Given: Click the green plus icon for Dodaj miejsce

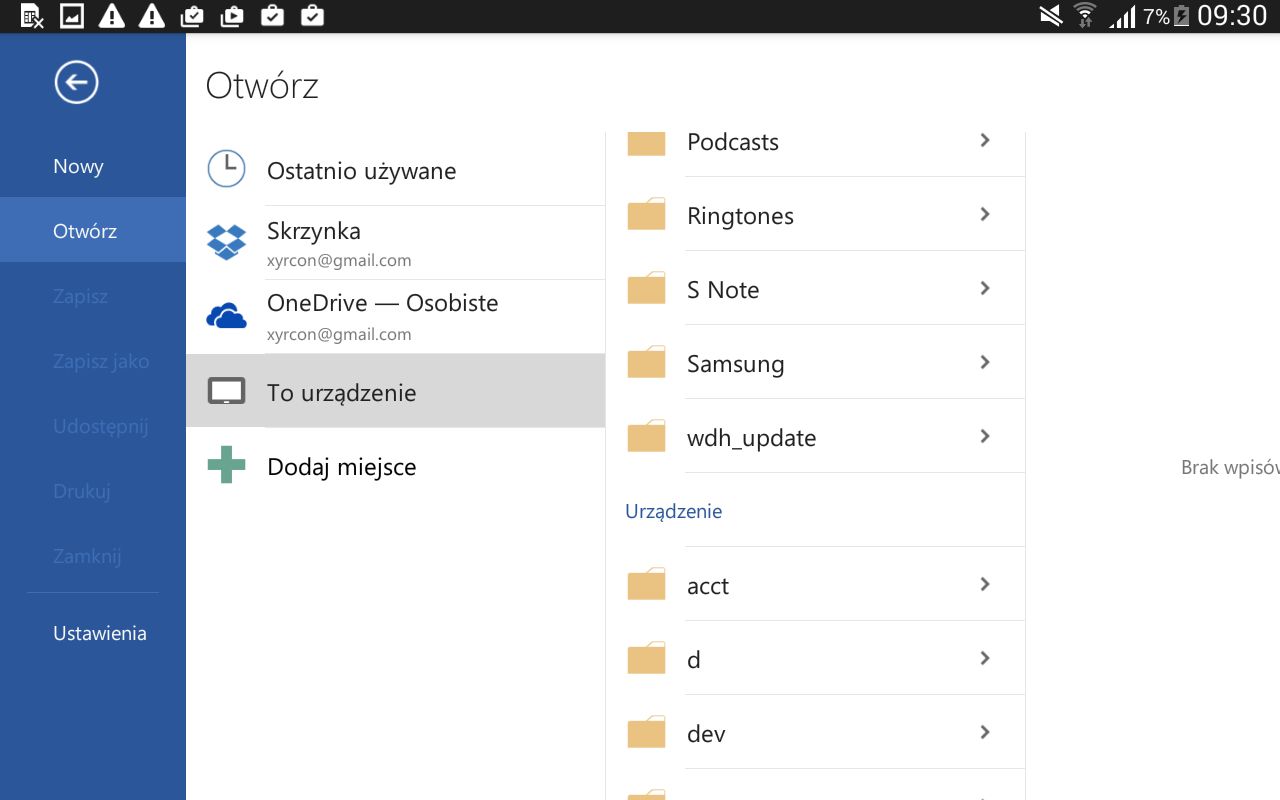Looking at the screenshot, I should pos(226,465).
